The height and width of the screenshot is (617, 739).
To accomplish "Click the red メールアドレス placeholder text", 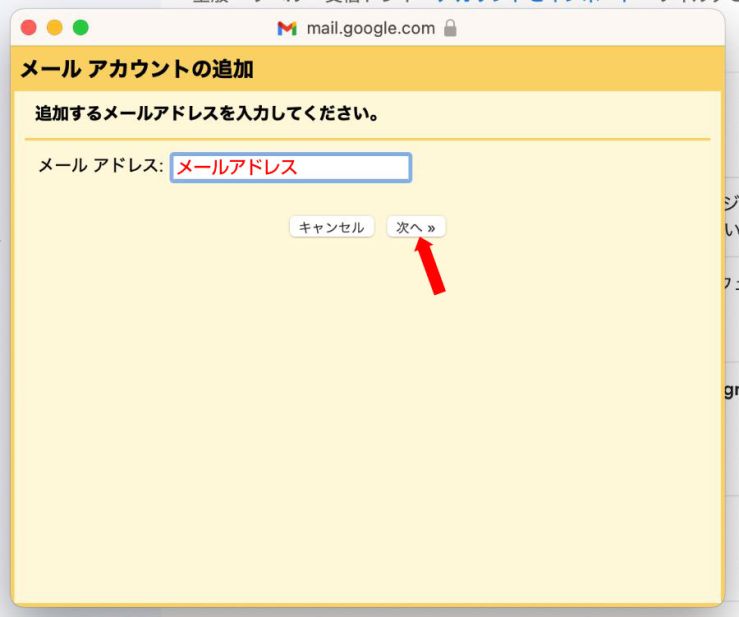I will (x=237, y=167).
